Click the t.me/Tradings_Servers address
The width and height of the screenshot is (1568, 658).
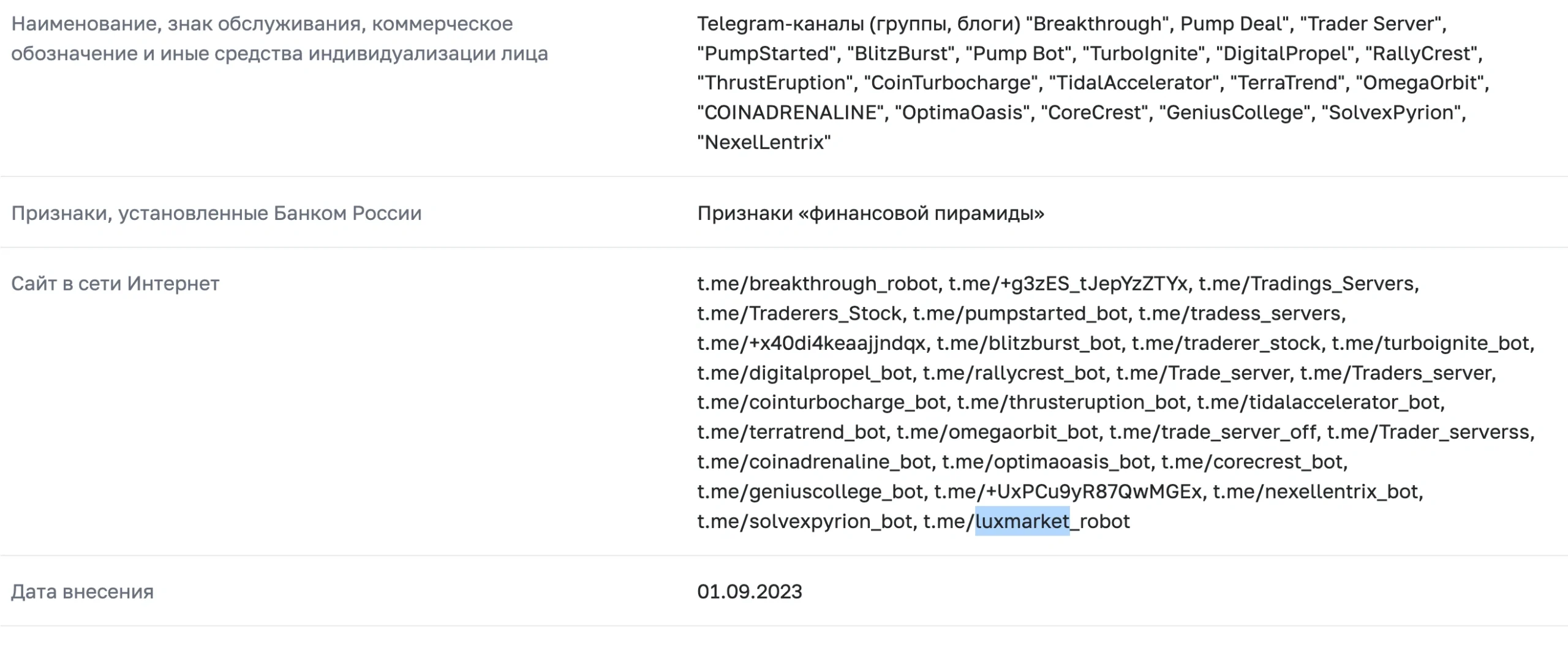1308,284
